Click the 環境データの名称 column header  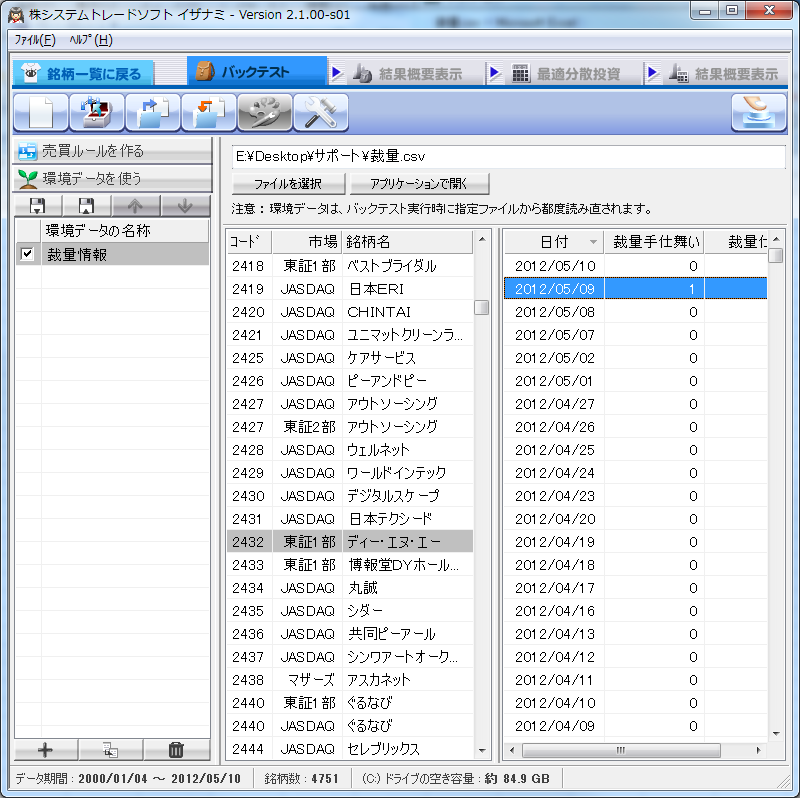(125, 231)
